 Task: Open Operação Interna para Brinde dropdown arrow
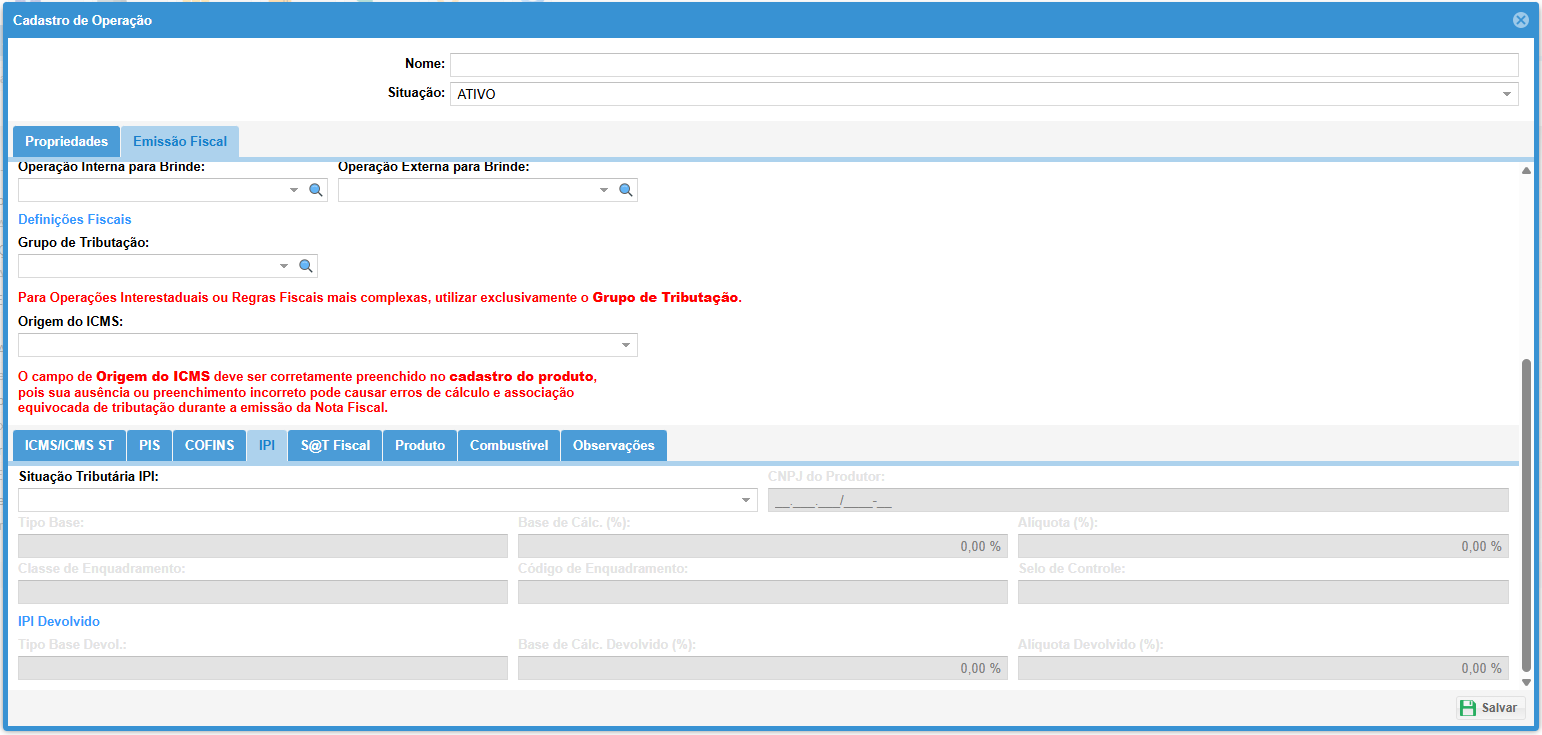[294, 190]
